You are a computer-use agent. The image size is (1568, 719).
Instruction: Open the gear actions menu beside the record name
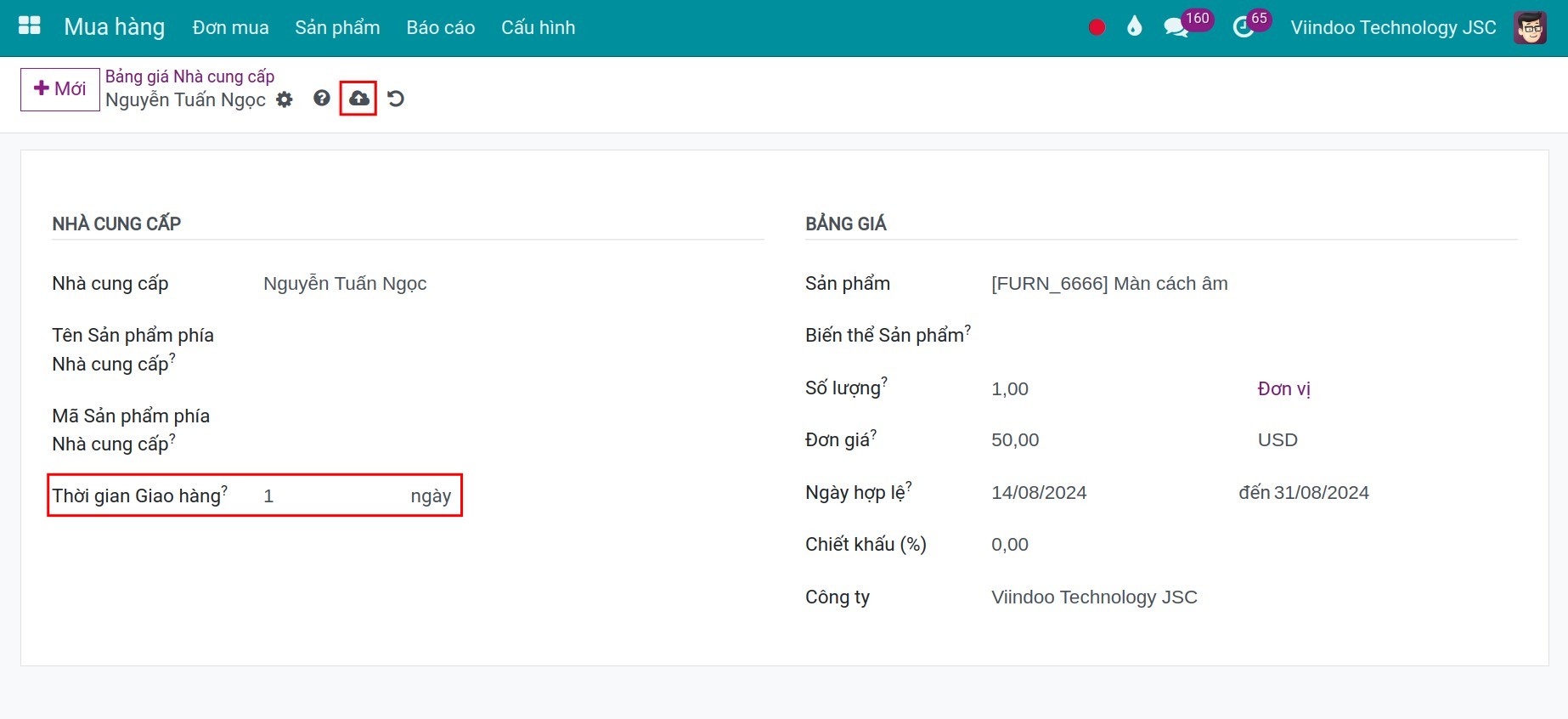[x=285, y=99]
